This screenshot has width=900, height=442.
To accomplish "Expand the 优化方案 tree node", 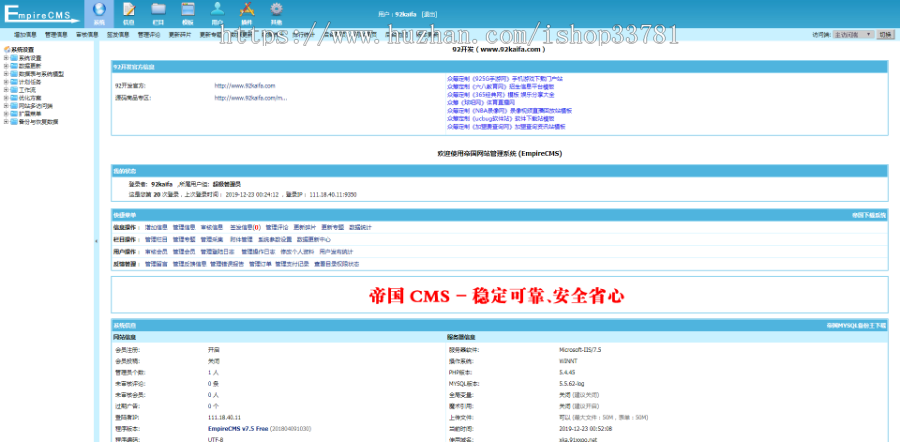I will [x=6, y=98].
